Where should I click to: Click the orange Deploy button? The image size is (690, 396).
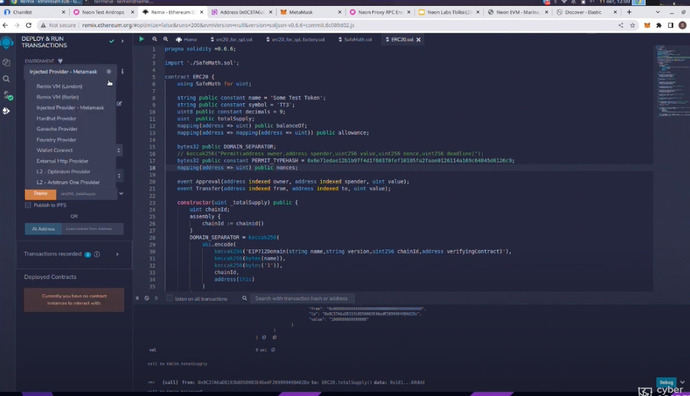click(x=40, y=194)
